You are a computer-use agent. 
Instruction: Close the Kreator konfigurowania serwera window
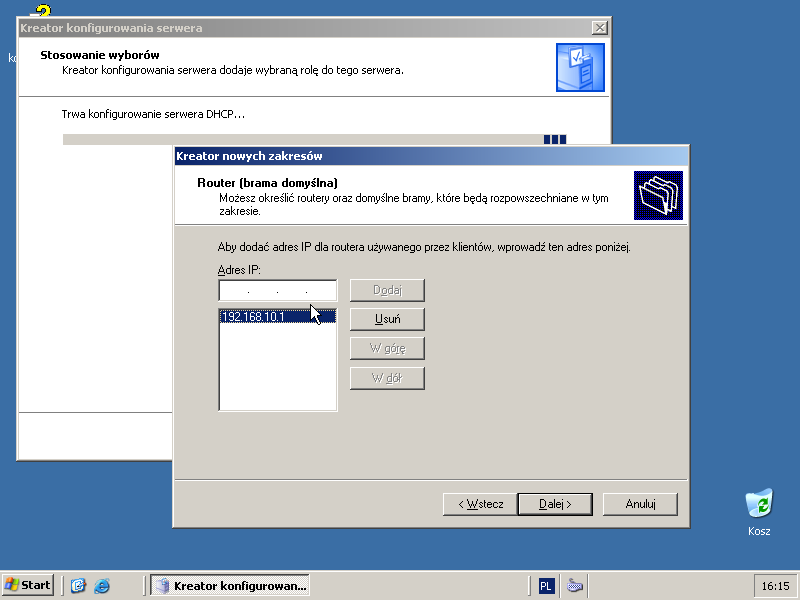(x=599, y=28)
